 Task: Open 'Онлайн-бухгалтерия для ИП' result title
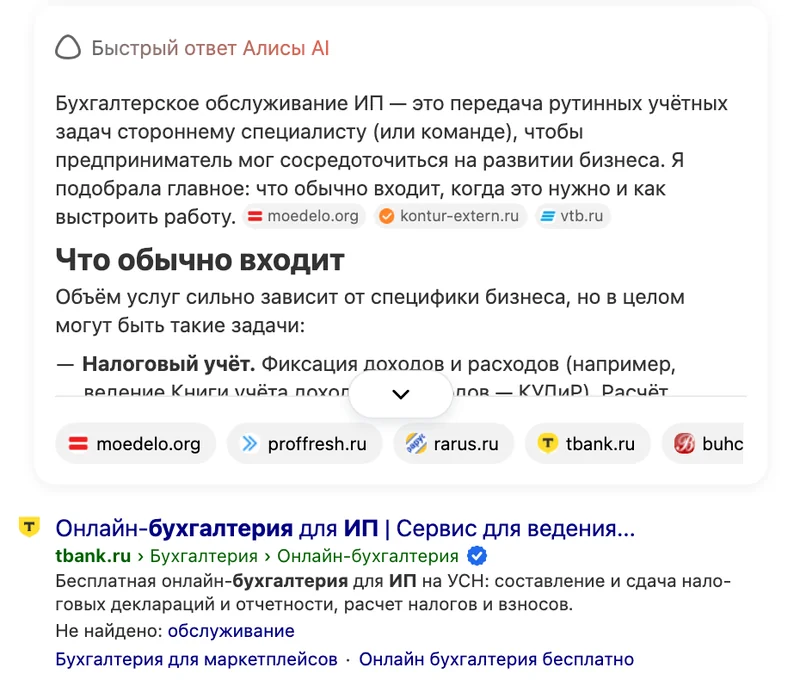pyautogui.click(x=345, y=528)
